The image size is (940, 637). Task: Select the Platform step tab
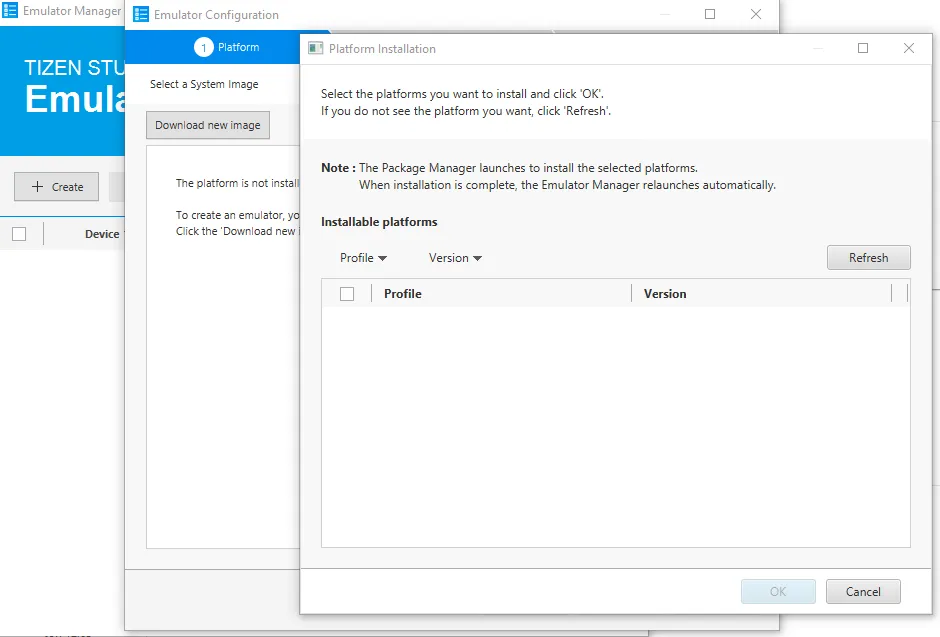(227, 47)
